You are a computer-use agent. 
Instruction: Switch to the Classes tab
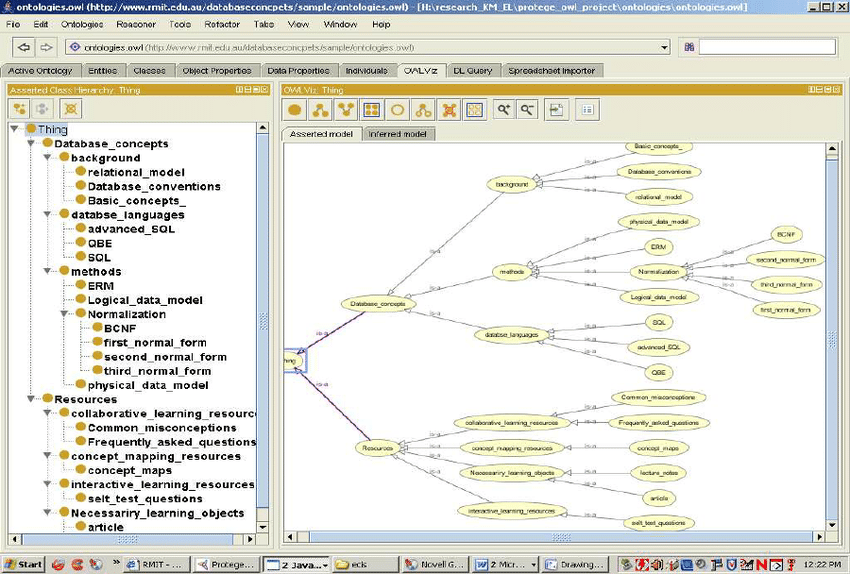(x=149, y=70)
